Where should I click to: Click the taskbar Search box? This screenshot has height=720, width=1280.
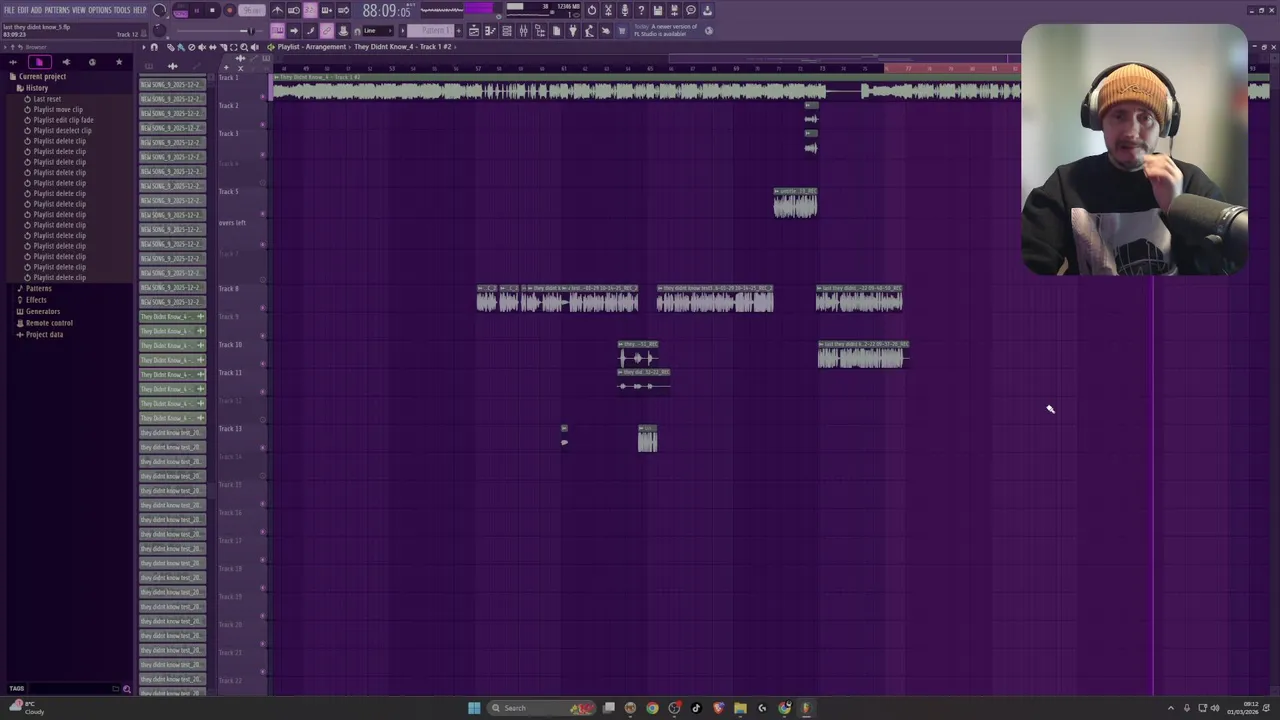coord(541,708)
